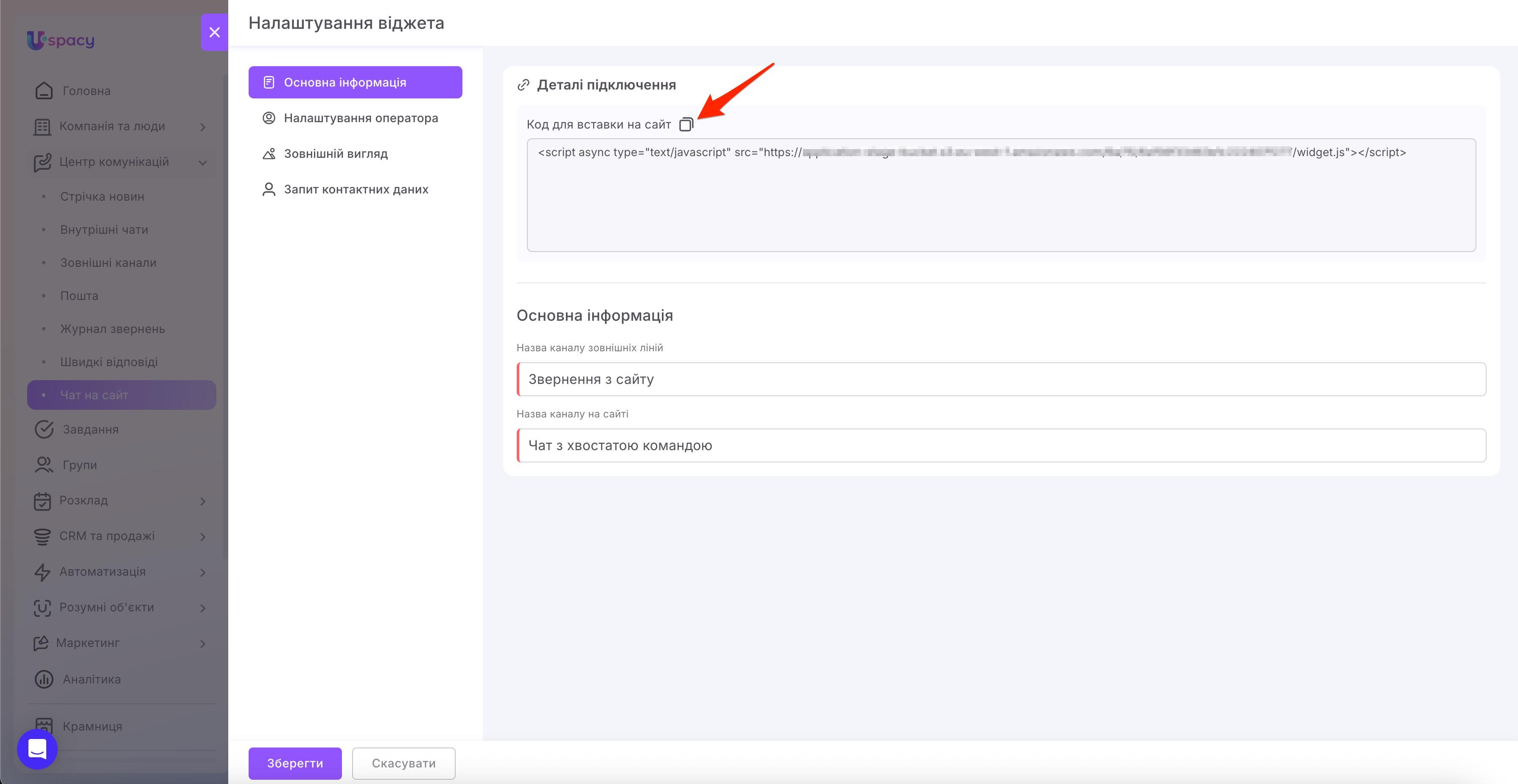Click the Налаштування оператора user icon
1518x784 pixels.
(269, 118)
